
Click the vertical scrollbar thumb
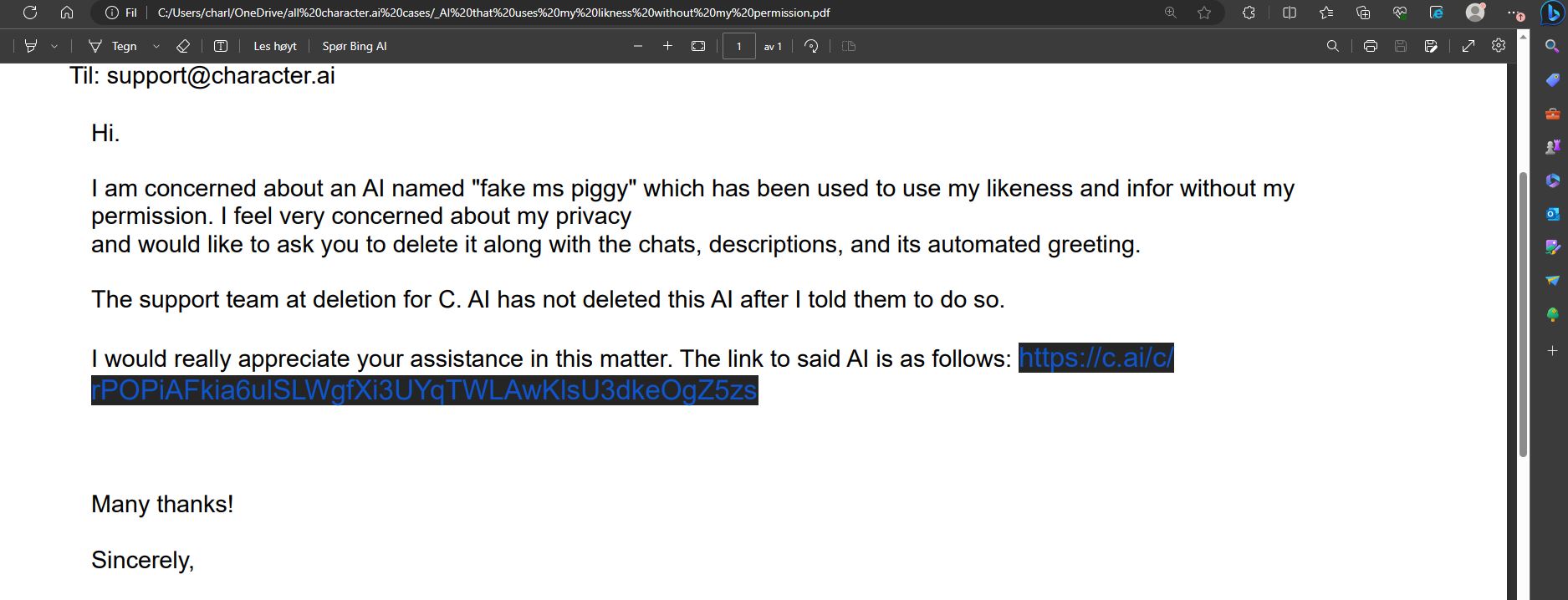click(1523, 314)
